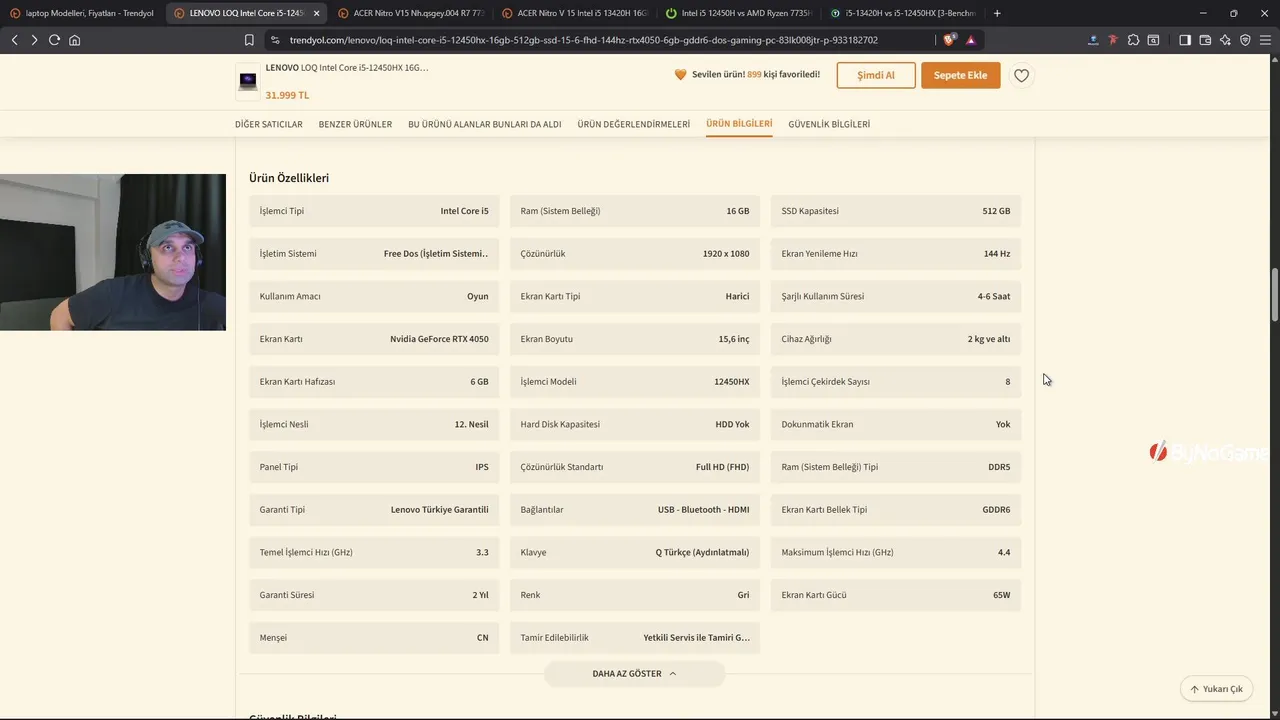Open the Brave Wallet icon
Screen dimensions: 1280x720
[x=1205, y=40]
